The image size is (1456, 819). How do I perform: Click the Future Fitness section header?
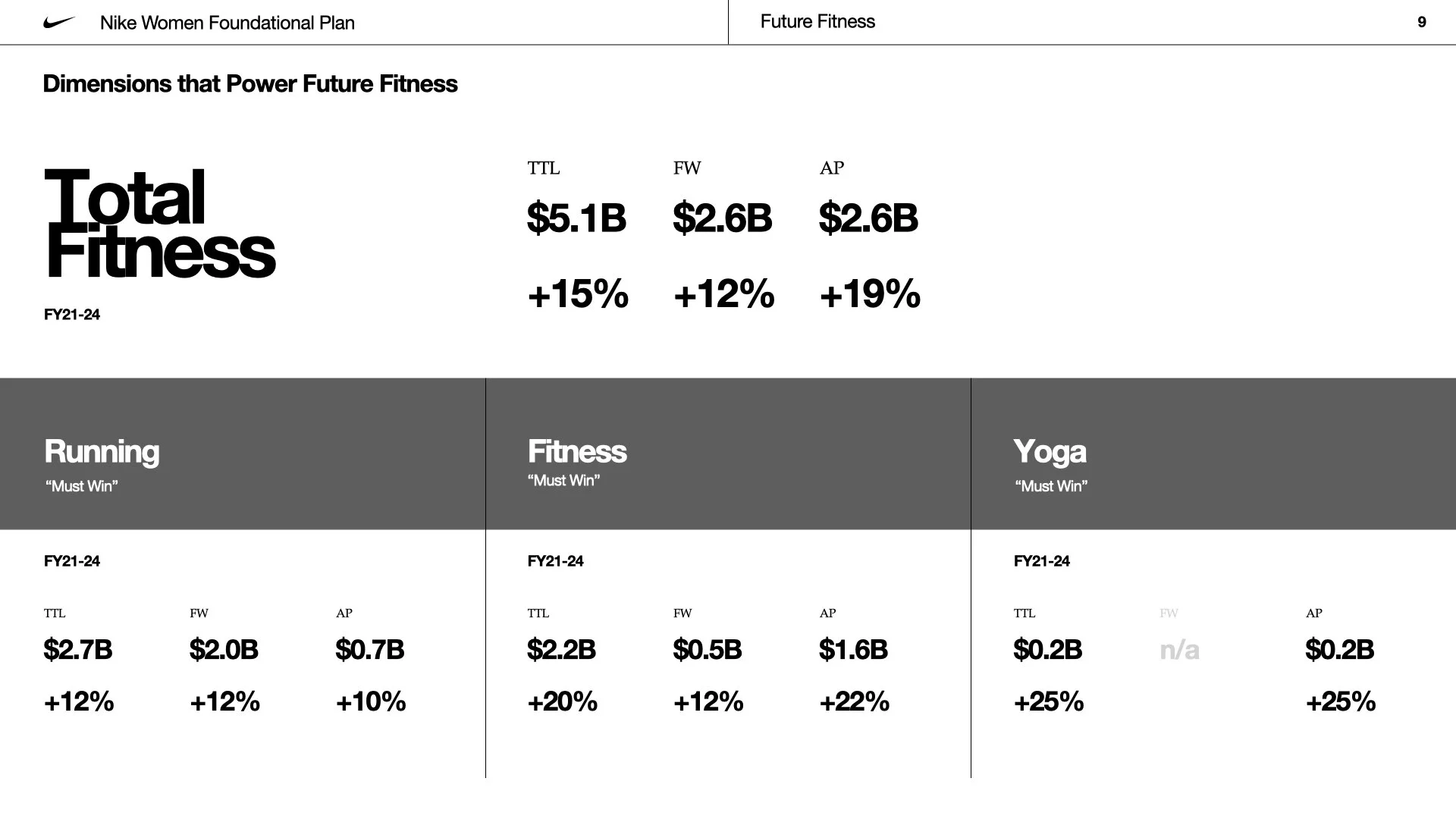tap(817, 21)
